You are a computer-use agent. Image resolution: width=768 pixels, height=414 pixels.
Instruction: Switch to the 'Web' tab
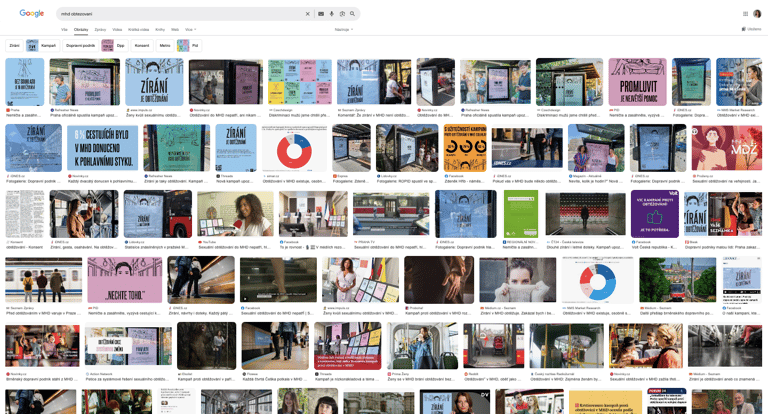(x=175, y=29)
